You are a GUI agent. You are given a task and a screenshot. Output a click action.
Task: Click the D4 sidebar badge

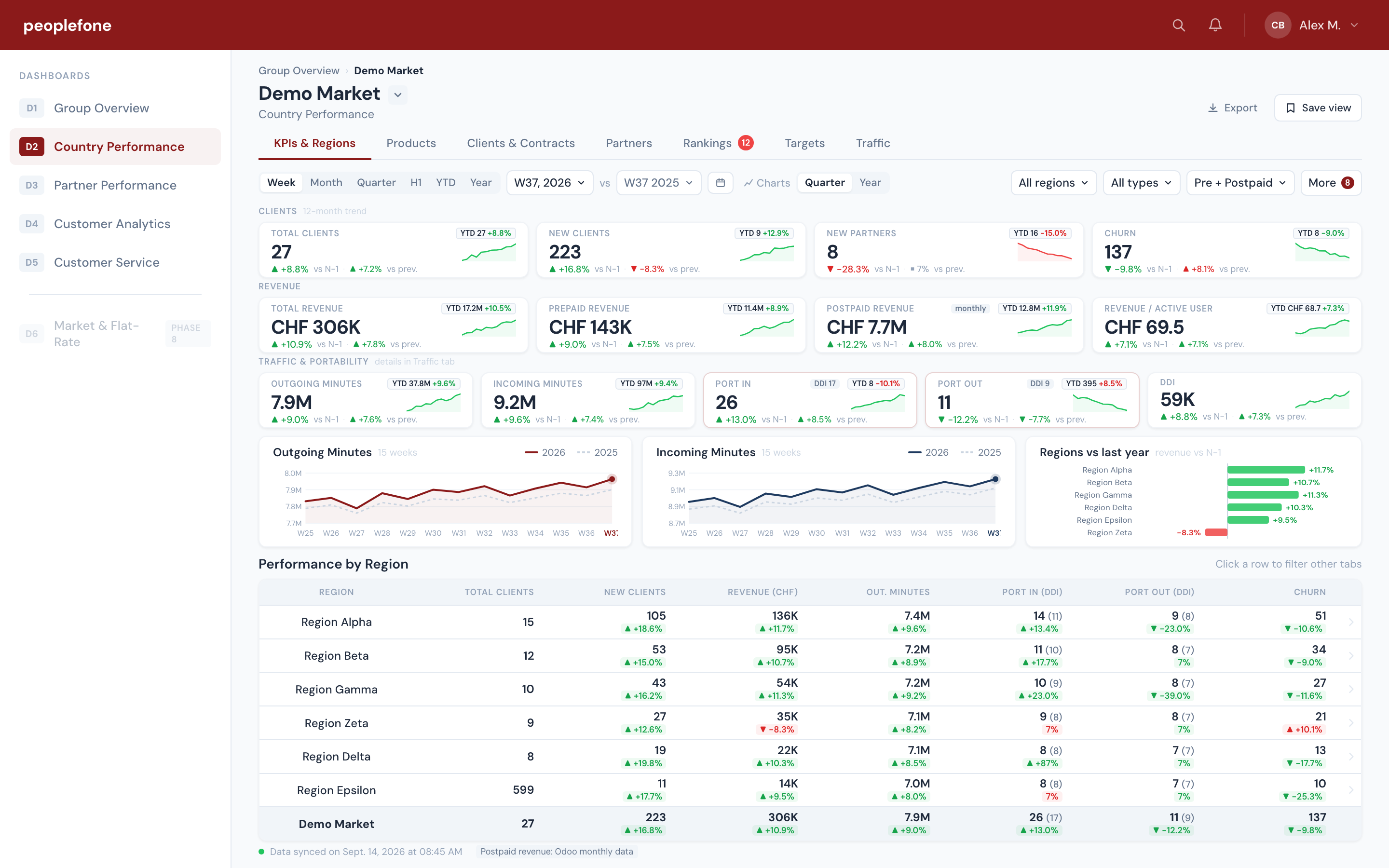[31, 224]
